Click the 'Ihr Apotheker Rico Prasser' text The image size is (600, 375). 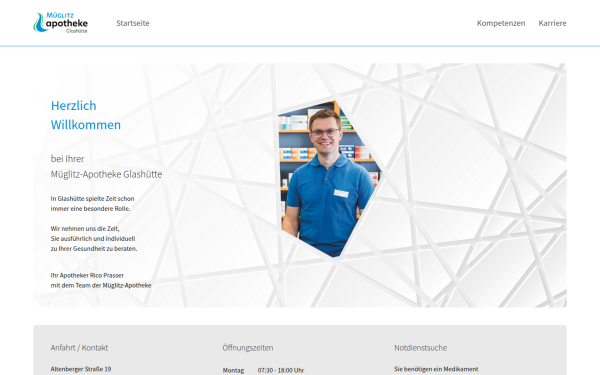[x=87, y=275]
